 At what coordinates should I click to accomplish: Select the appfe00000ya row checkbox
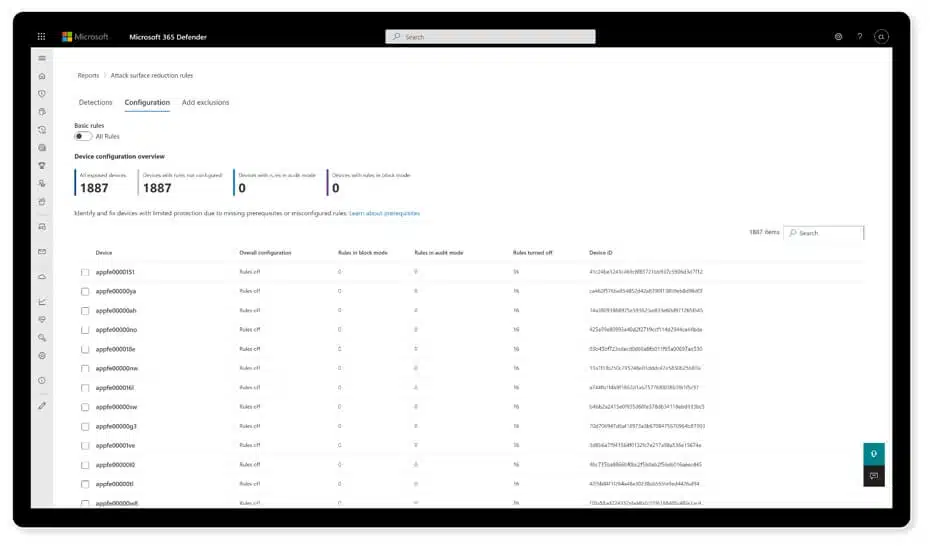pos(85,291)
